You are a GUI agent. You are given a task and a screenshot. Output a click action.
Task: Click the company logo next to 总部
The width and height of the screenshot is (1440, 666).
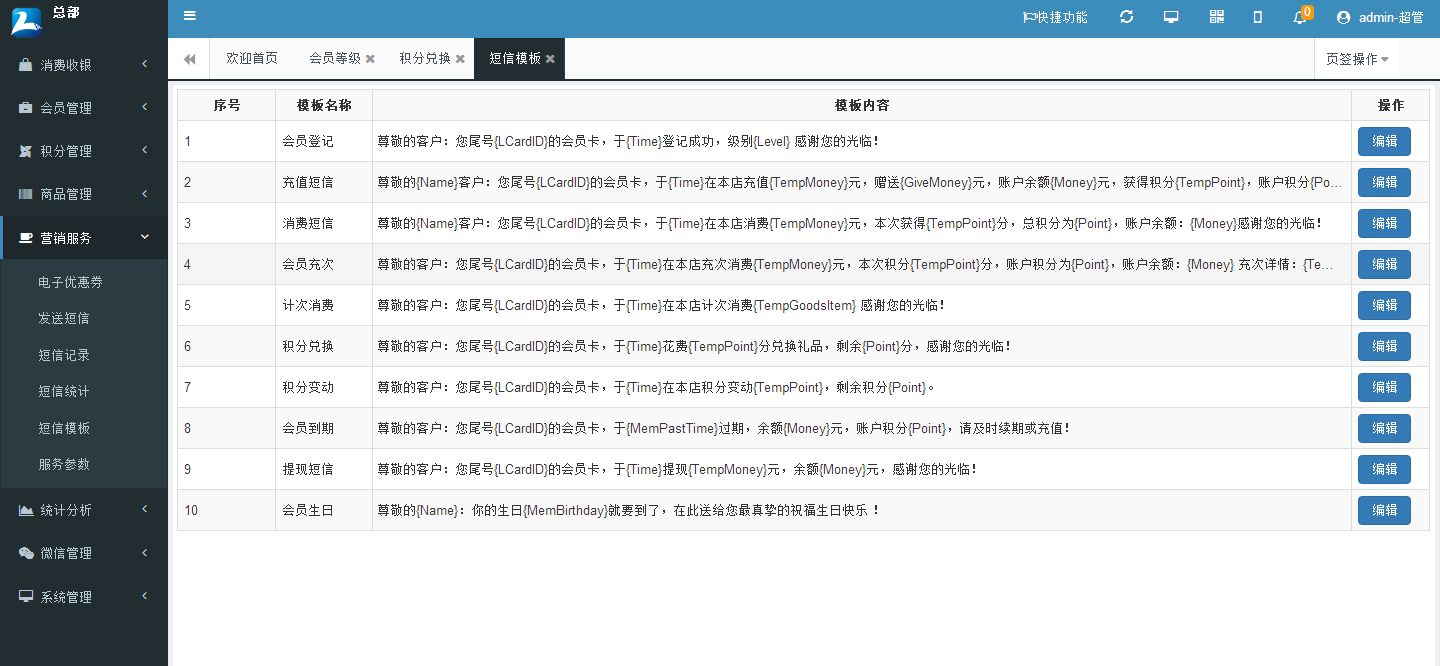point(26,20)
